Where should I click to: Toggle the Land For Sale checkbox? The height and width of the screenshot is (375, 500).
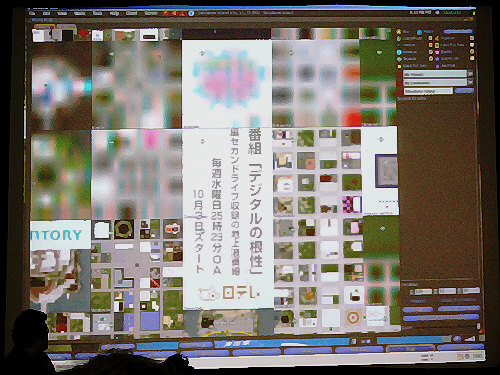472,45
